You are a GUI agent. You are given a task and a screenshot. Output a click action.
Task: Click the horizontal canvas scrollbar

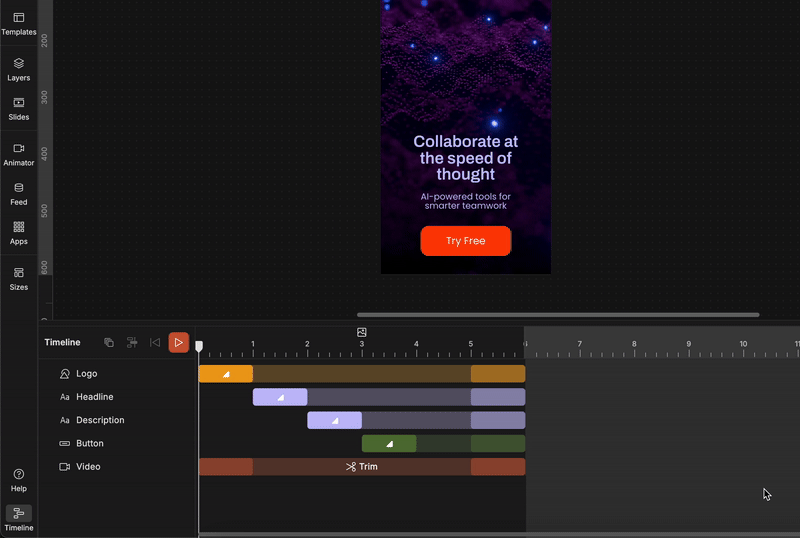point(557,315)
